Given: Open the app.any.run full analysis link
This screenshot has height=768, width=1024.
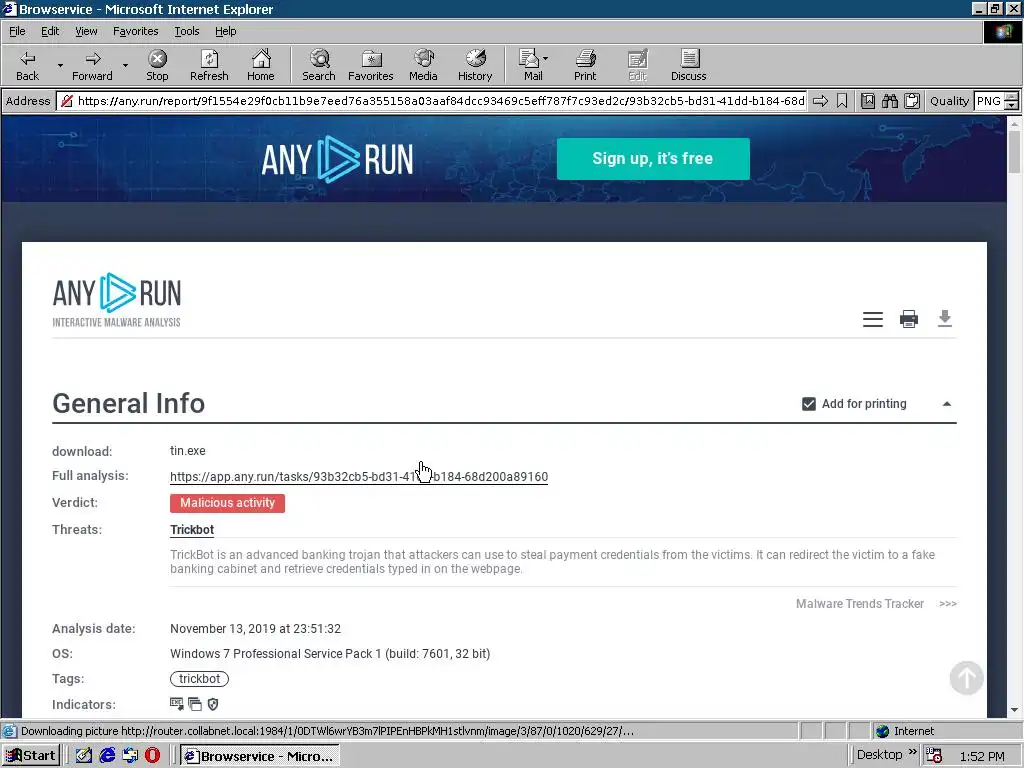Looking at the screenshot, I should point(359,477).
